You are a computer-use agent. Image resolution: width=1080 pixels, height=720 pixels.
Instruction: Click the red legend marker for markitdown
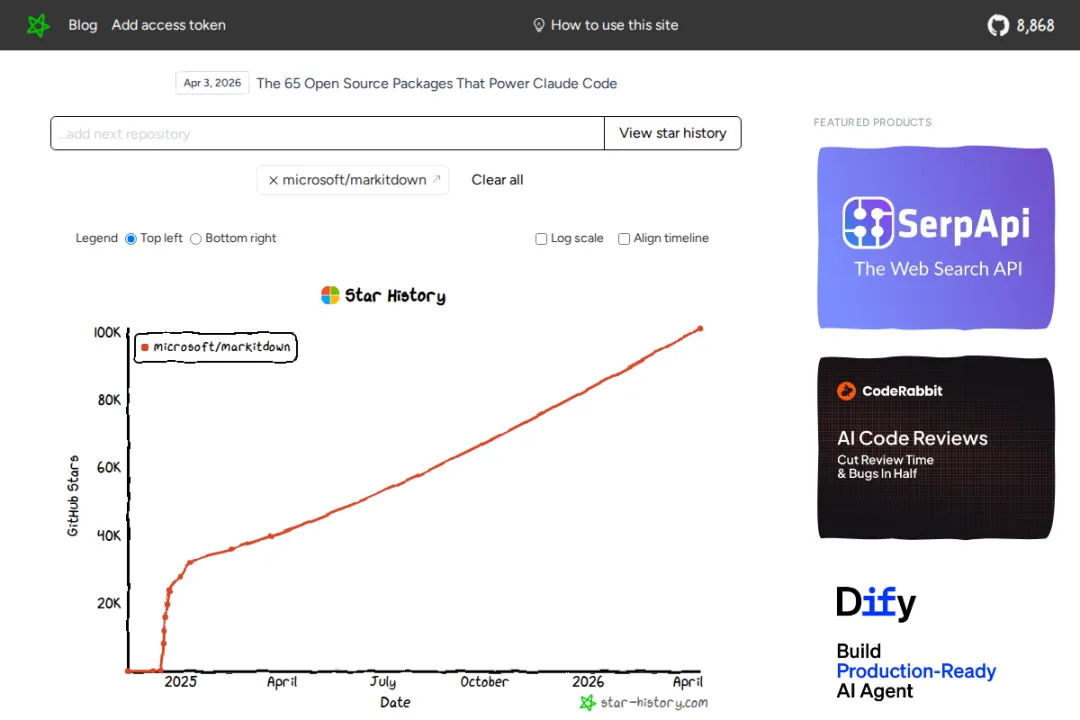pos(145,347)
